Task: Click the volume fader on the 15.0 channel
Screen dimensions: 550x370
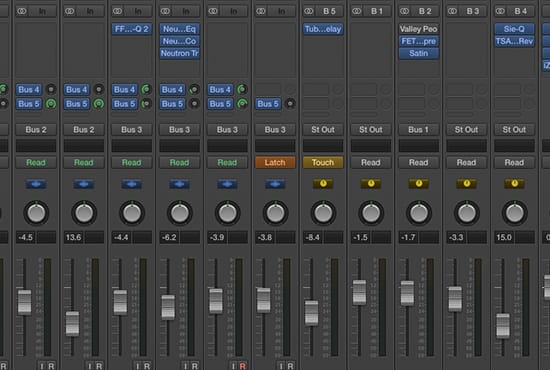Action: coord(503,326)
